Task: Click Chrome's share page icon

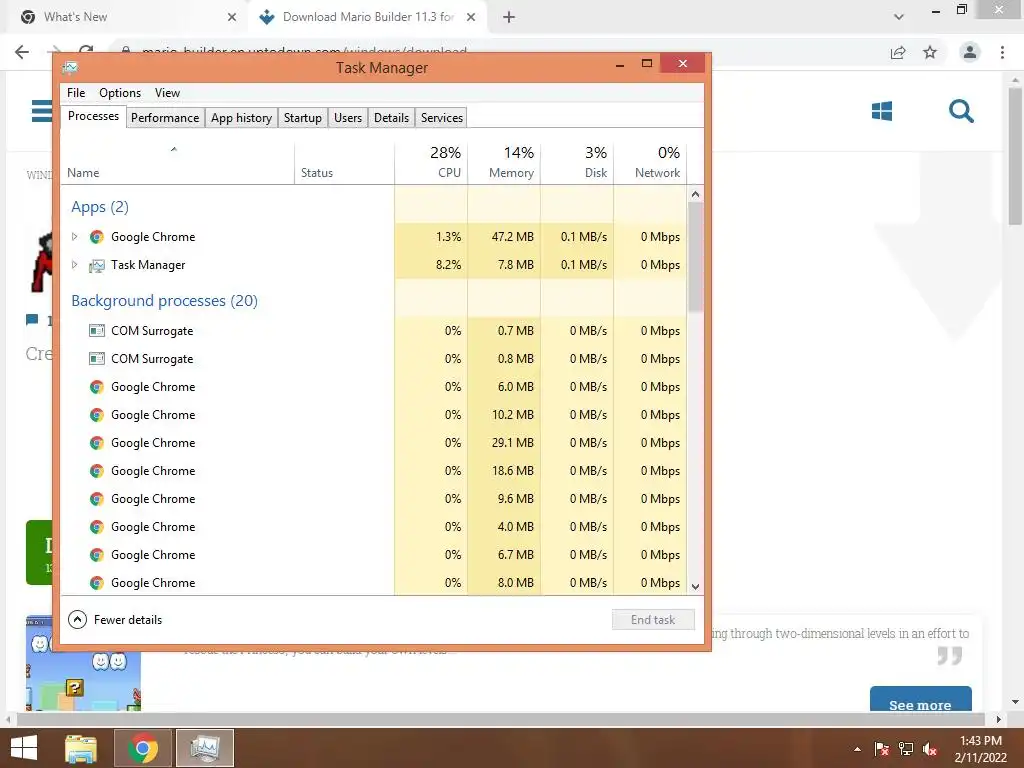Action: [898, 52]
